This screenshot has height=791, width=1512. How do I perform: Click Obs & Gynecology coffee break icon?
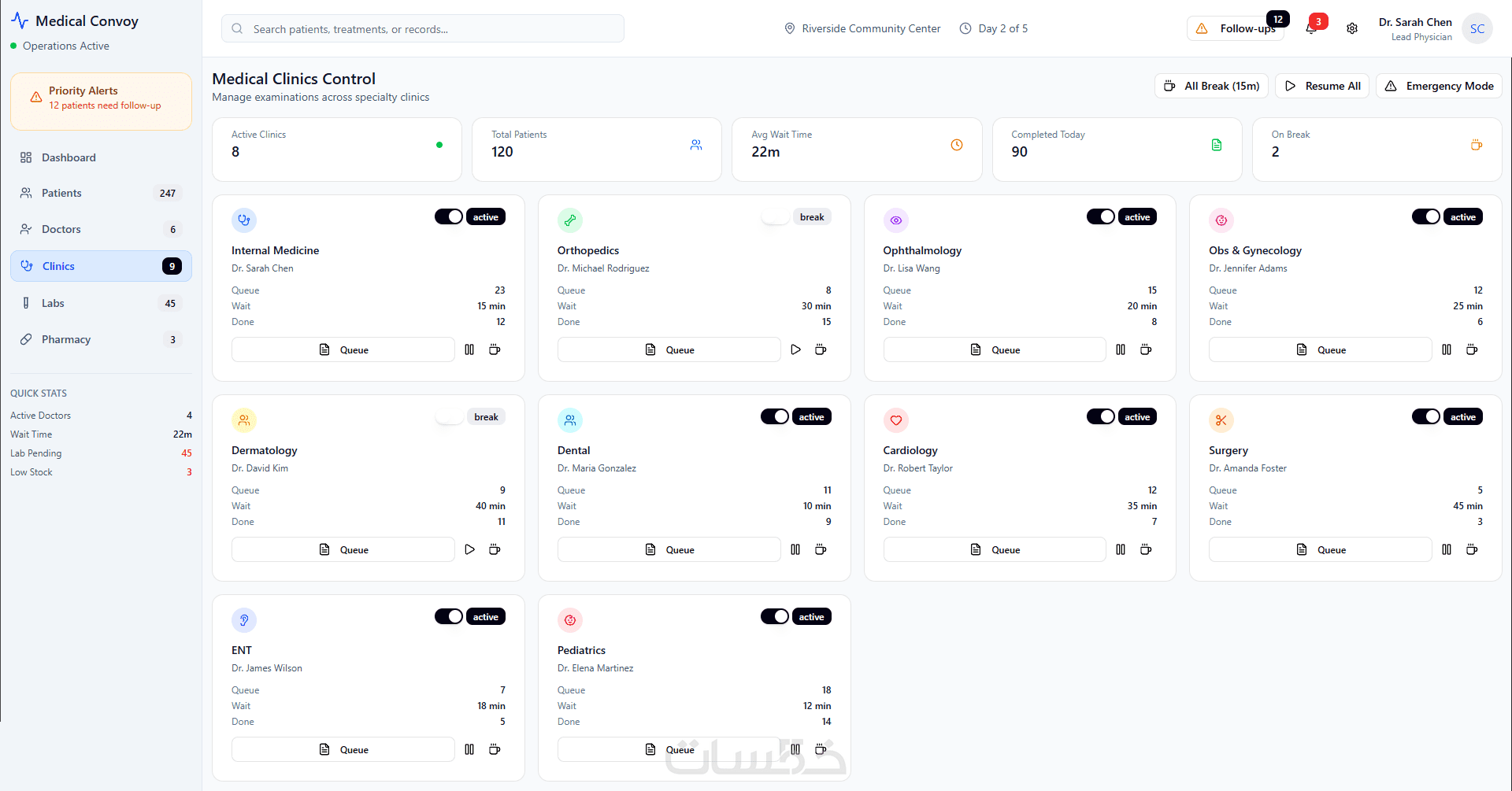coord(1472,349)
